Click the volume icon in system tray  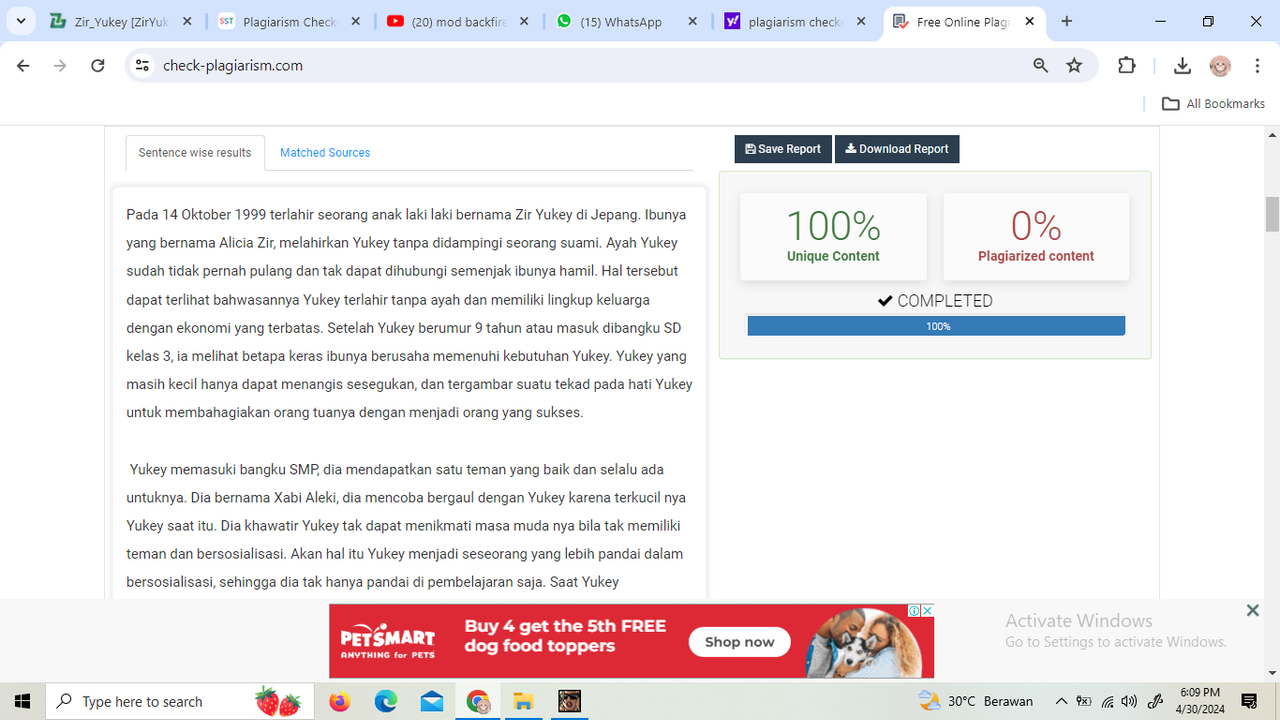pos(1129,701)
